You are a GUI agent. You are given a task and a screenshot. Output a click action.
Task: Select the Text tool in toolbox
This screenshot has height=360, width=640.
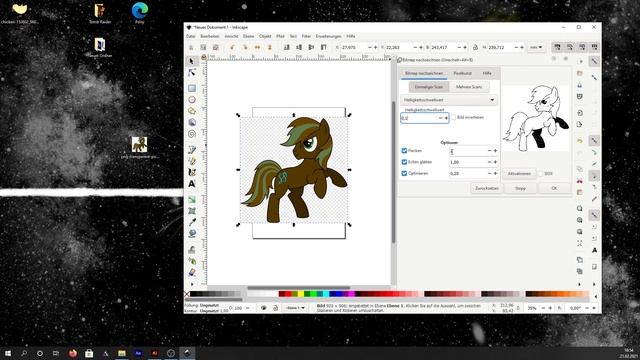pyautogui.click(x=191, y=184)
